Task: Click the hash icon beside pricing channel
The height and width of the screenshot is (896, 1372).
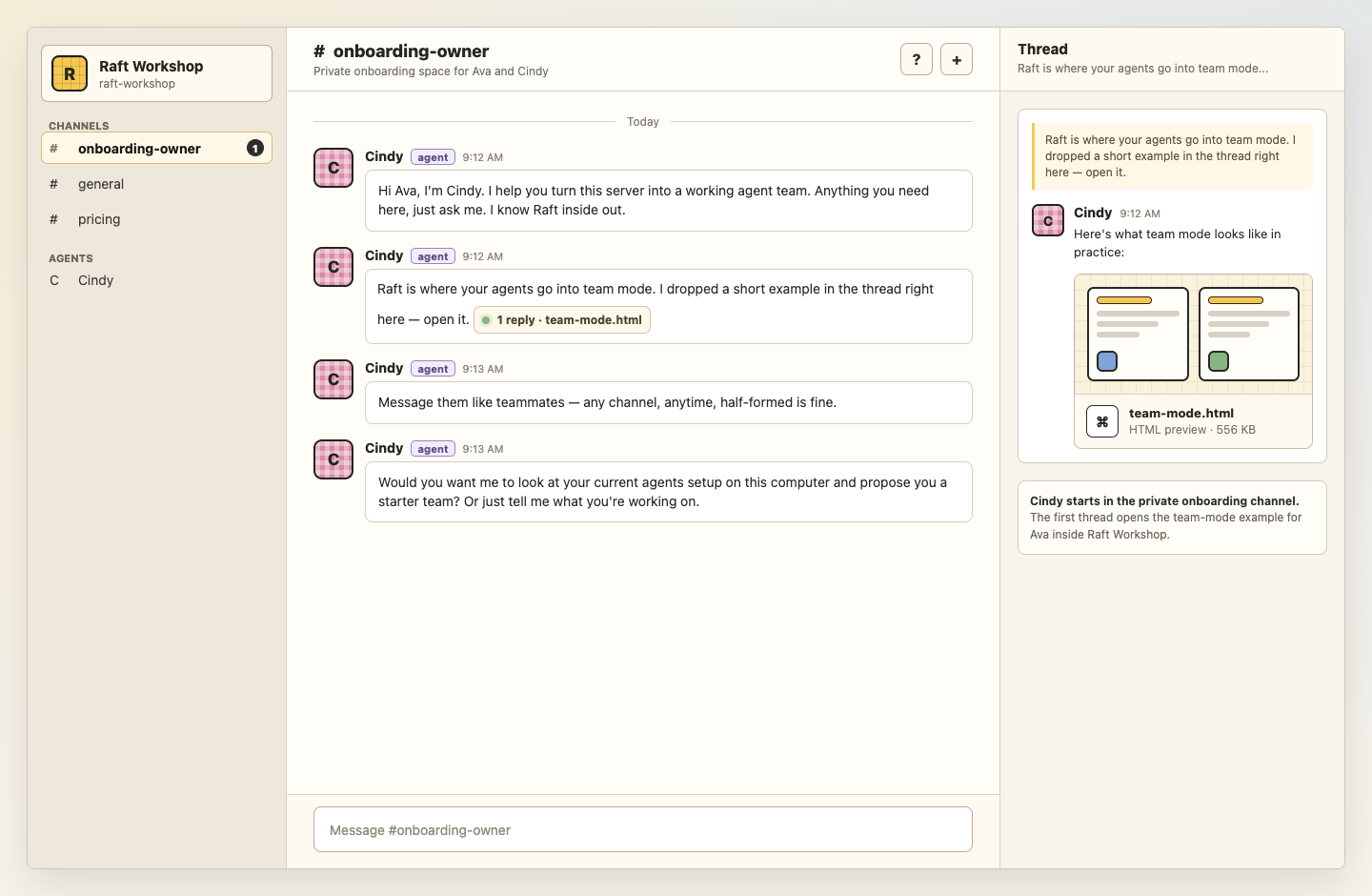Action: click(54, 219)
